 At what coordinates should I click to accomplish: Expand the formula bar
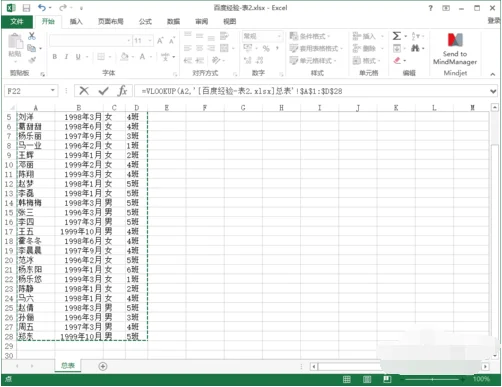493,91
